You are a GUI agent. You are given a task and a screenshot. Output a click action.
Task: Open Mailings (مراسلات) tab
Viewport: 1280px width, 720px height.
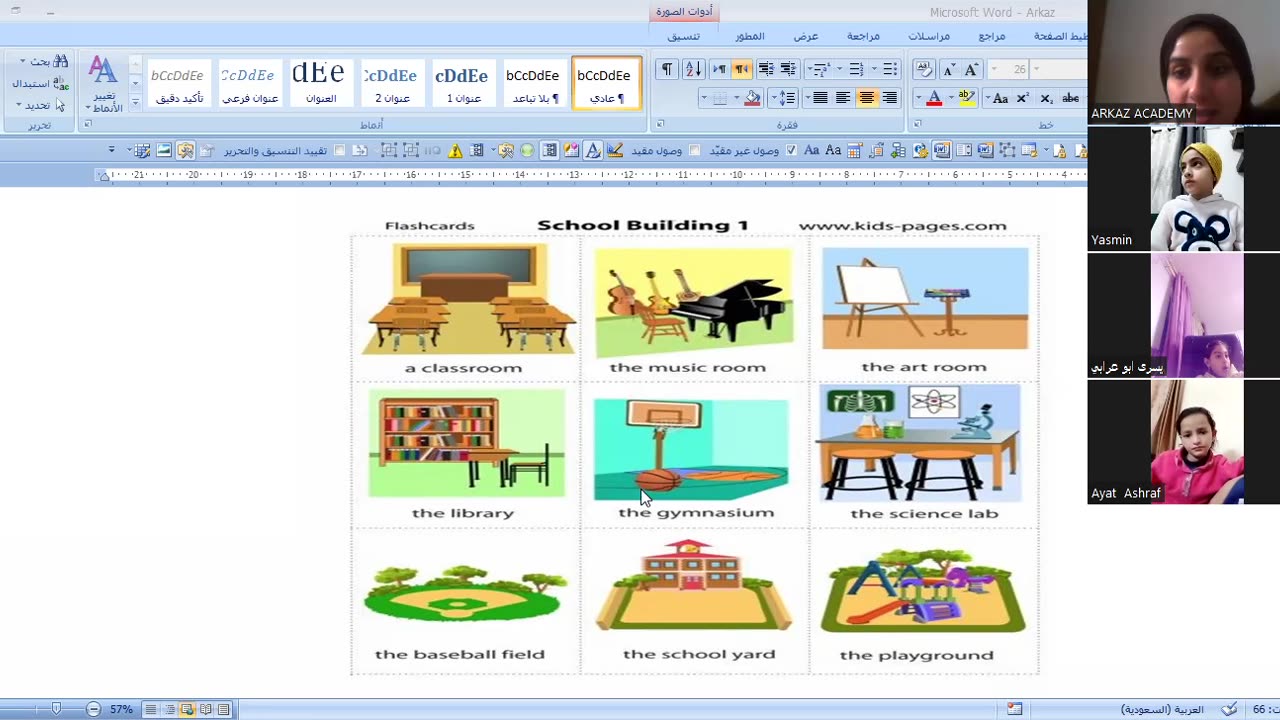click(x=929, y=36)
